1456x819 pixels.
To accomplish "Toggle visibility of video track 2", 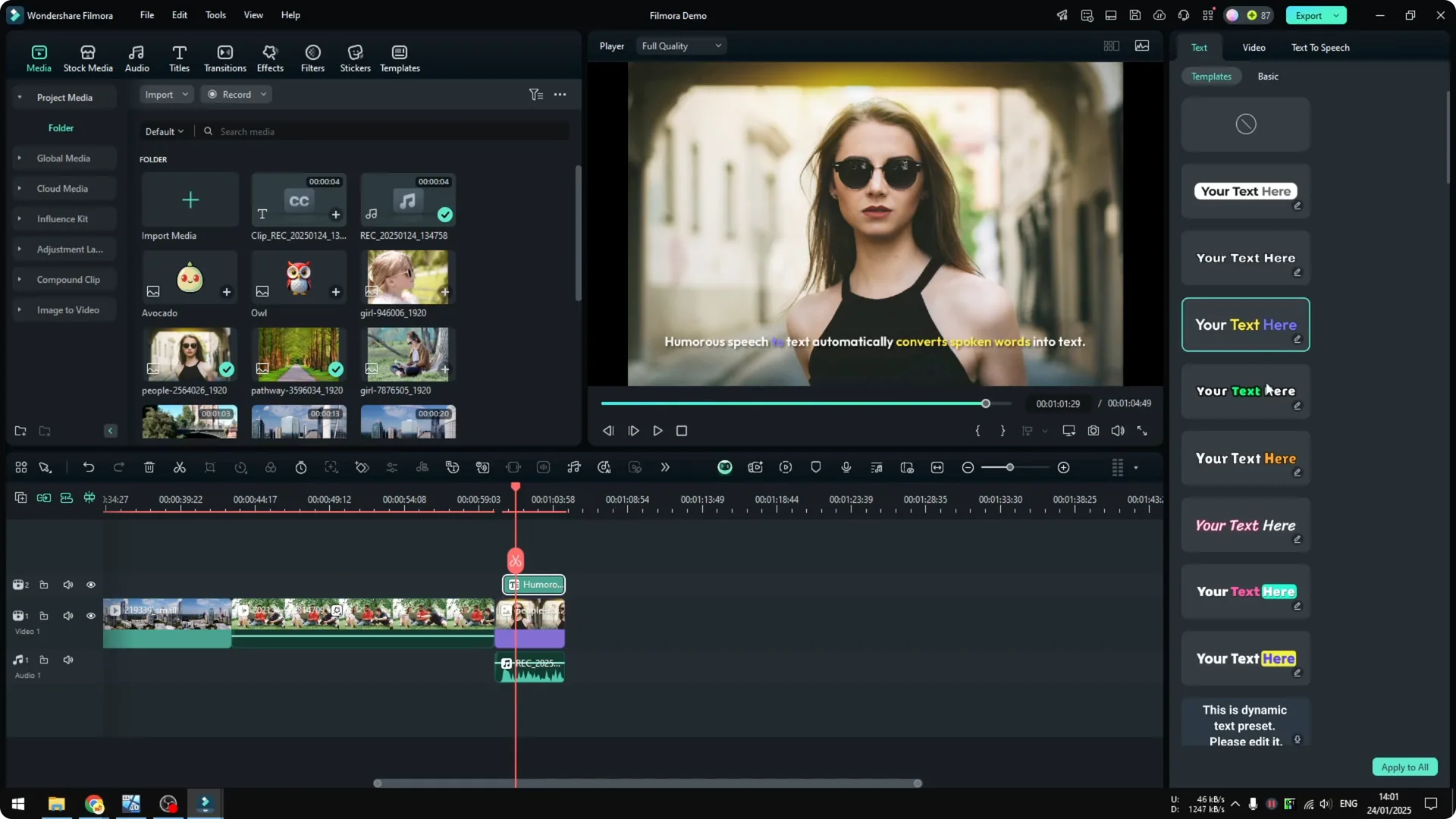I will coord(91,585).
